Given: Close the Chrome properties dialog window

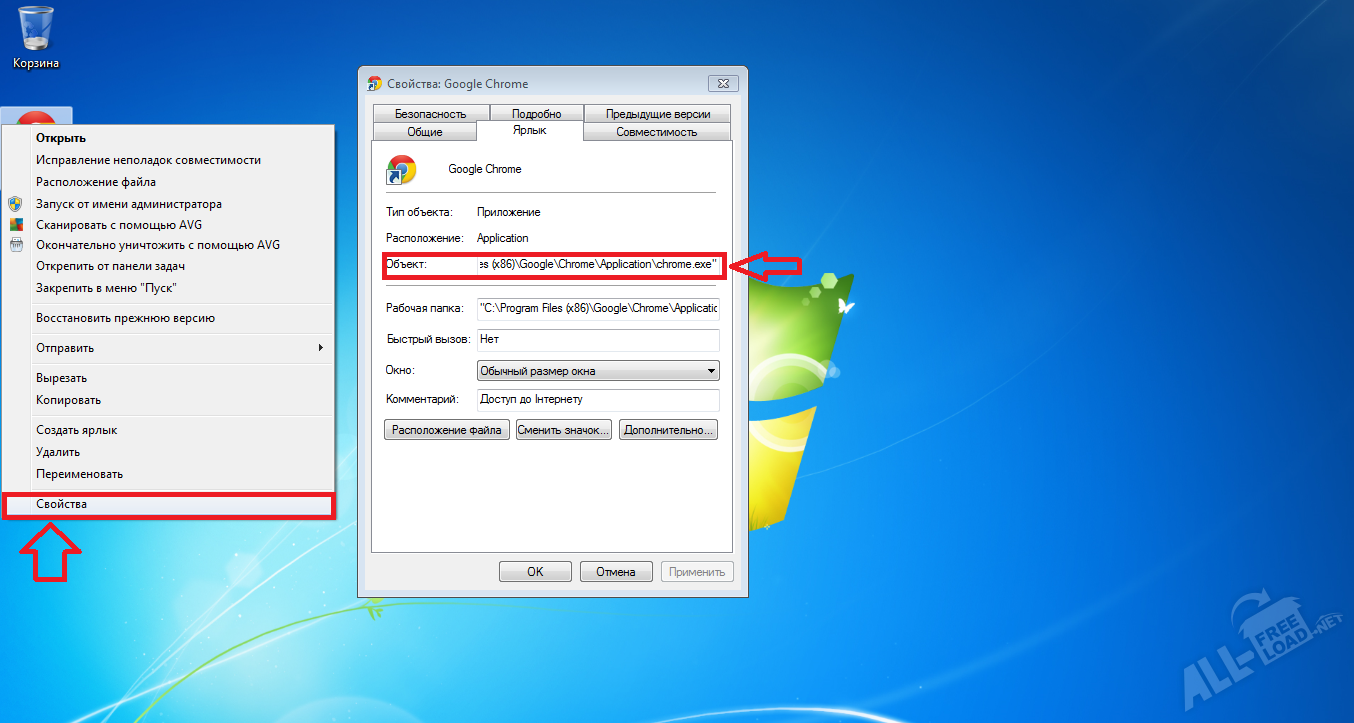Looking at the screenshot, I should tap(723, 84).
